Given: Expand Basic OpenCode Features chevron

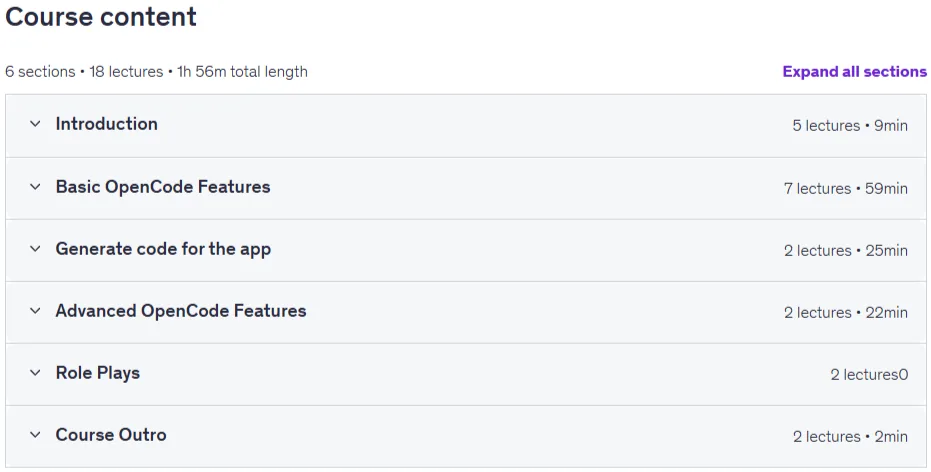Looking at the screenshot, I should pos(35,187).
